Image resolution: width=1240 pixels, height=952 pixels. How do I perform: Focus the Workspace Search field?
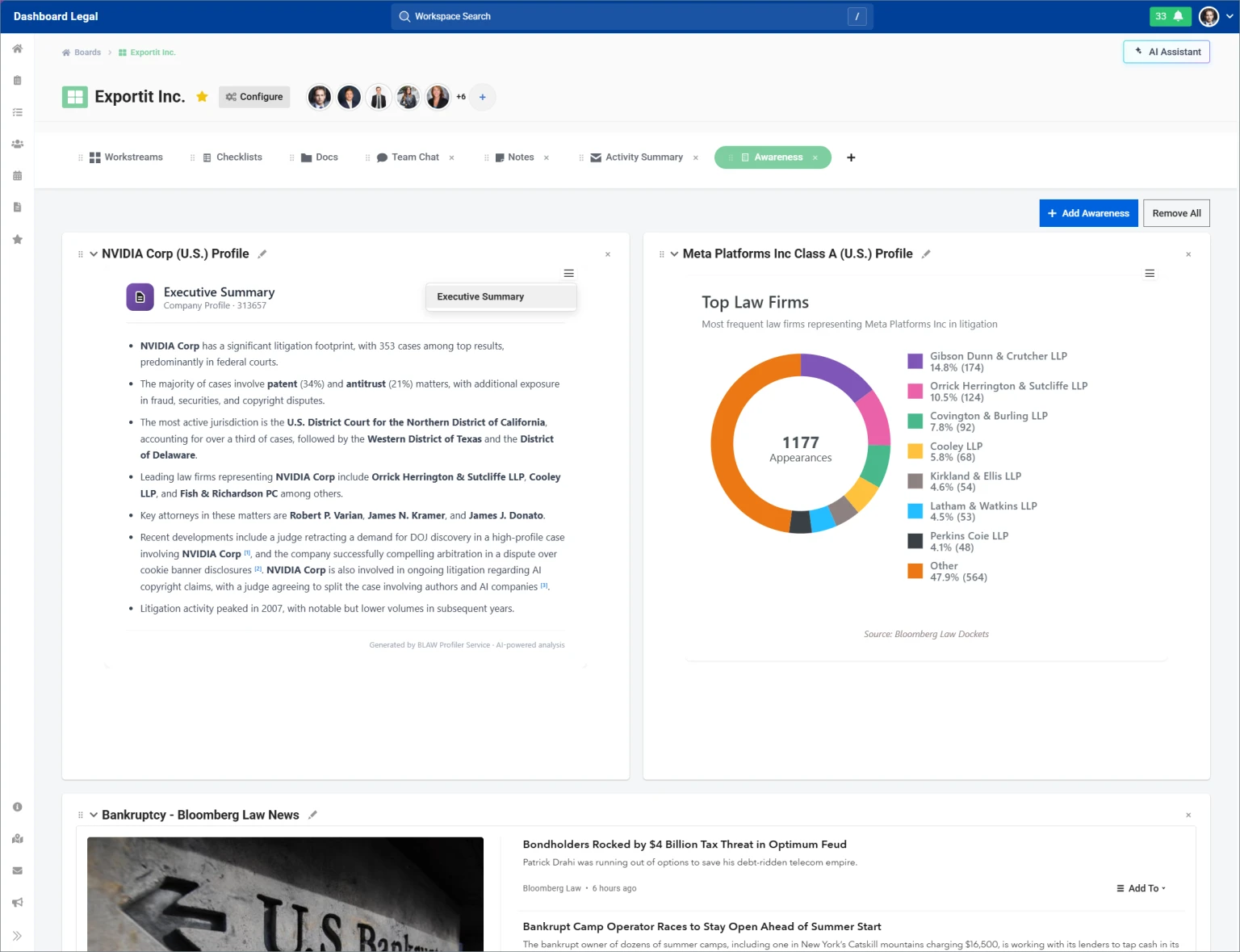[632, 16]
